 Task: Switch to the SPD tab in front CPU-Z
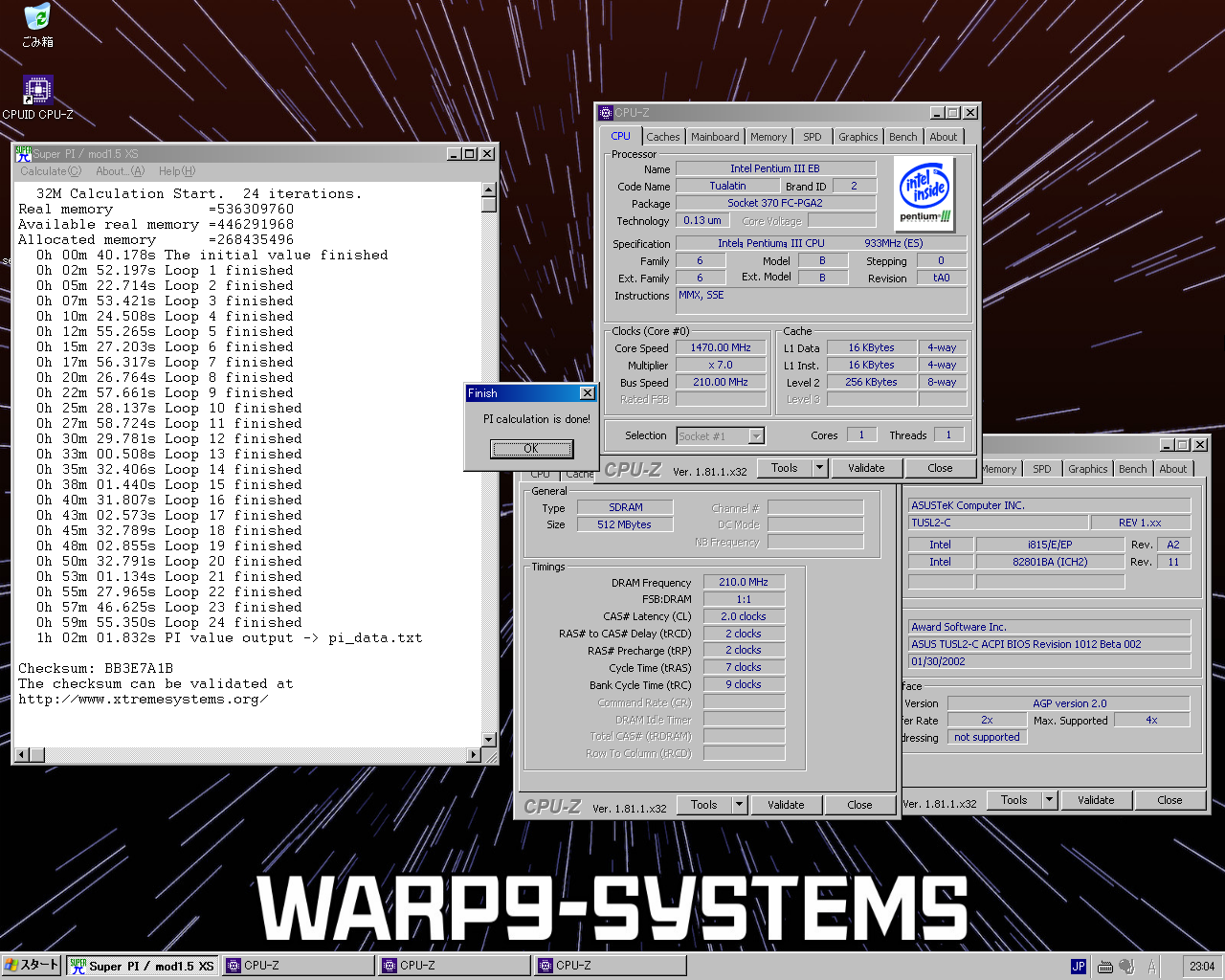[x=813, y=137]
